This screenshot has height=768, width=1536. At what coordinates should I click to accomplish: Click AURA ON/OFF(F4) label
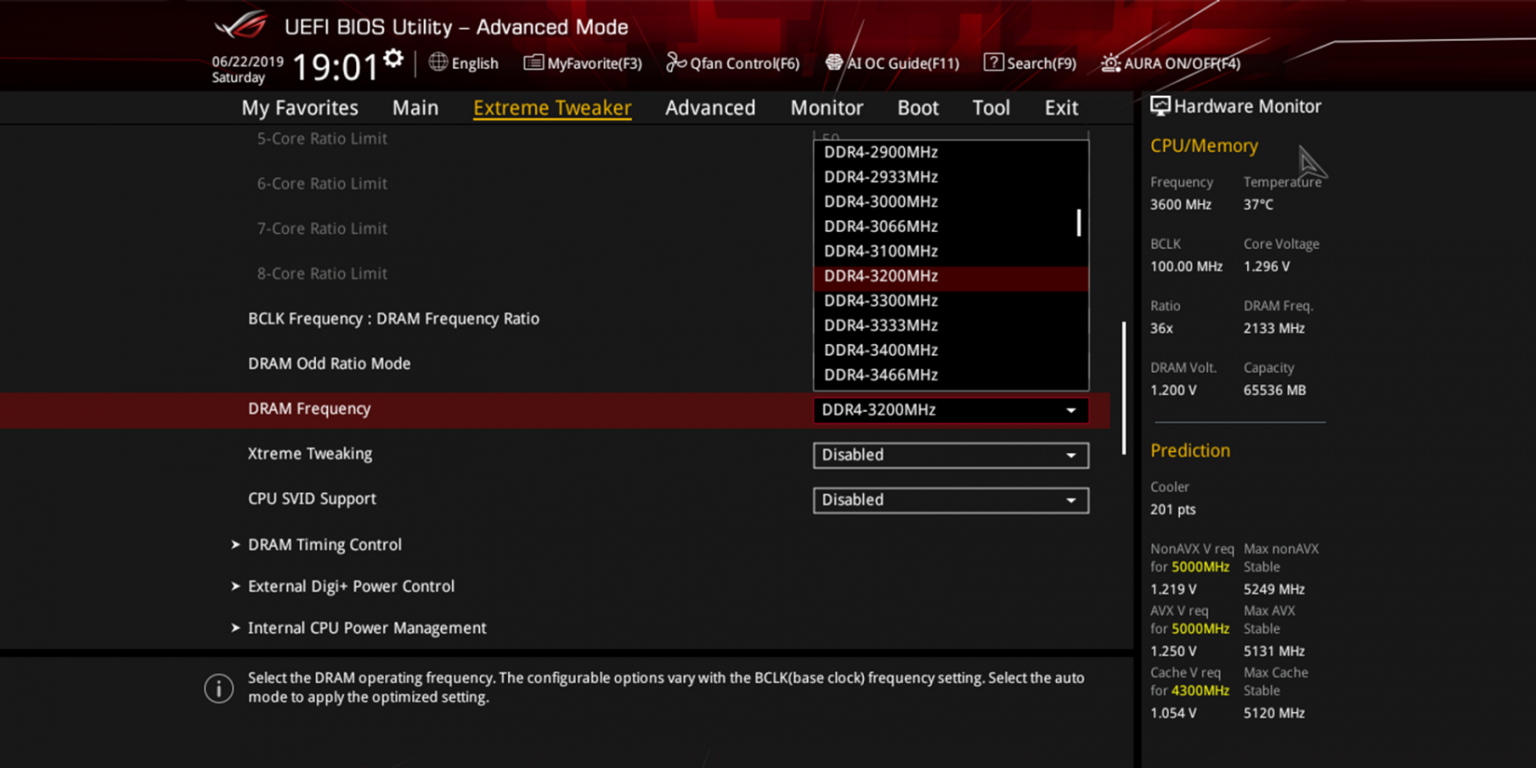pos(1182,63)
